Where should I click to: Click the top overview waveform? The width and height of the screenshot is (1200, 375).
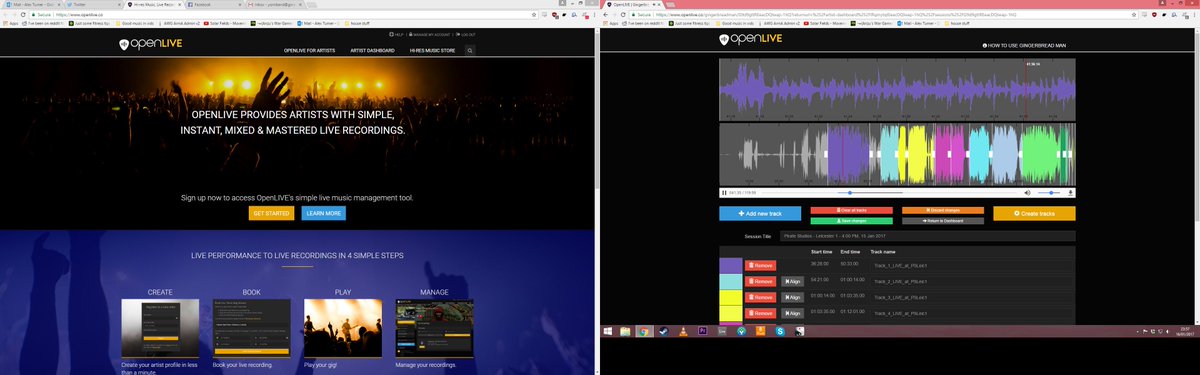click(x=897, y=89)
